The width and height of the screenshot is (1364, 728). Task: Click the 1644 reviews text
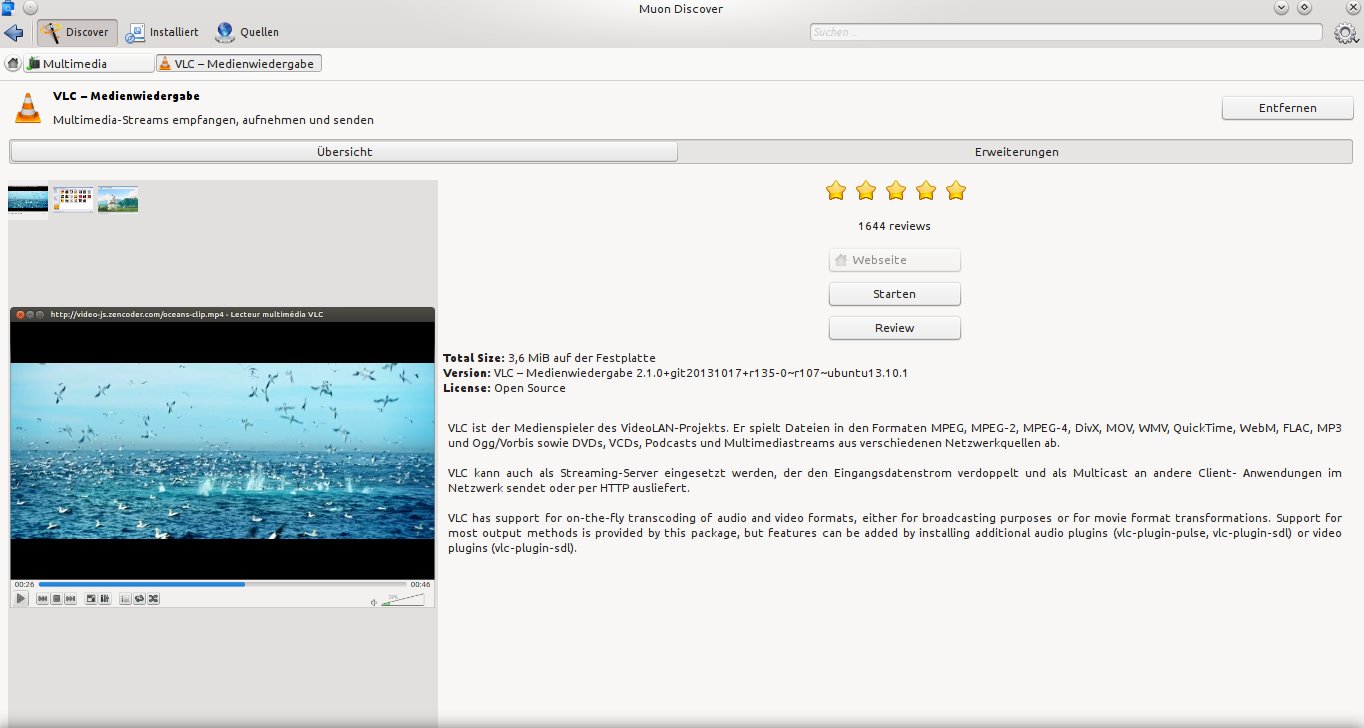point(894,226)
